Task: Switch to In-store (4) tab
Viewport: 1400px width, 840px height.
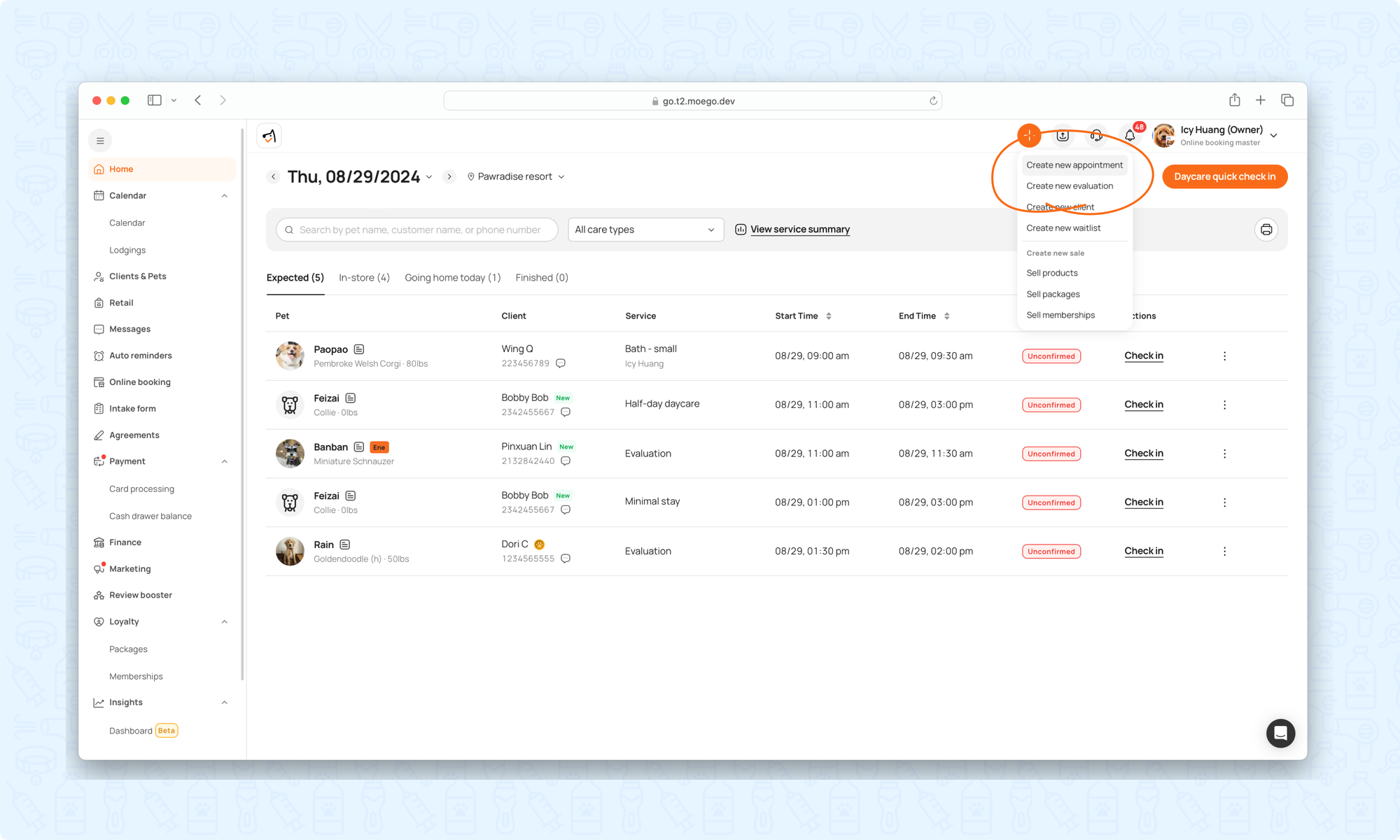Action: (x=364, y=278)
